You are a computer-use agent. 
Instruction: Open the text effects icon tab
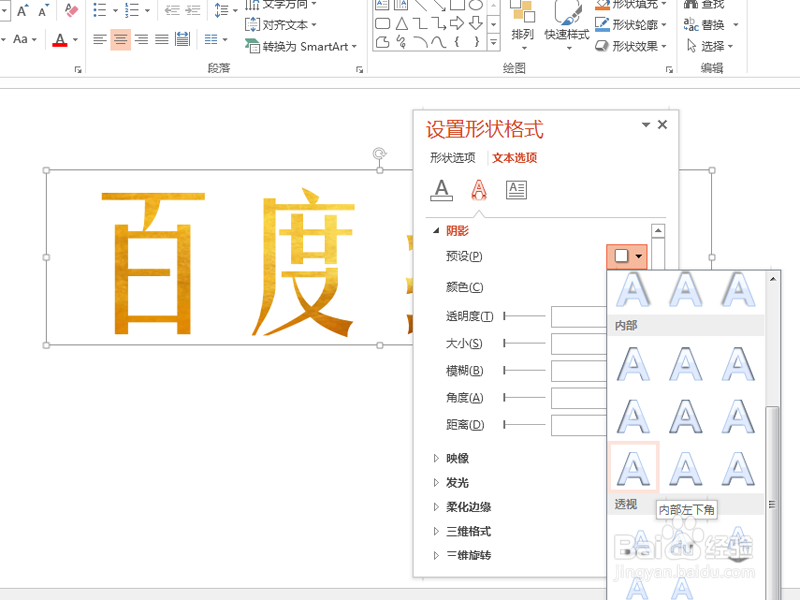[x=479, y=190]
